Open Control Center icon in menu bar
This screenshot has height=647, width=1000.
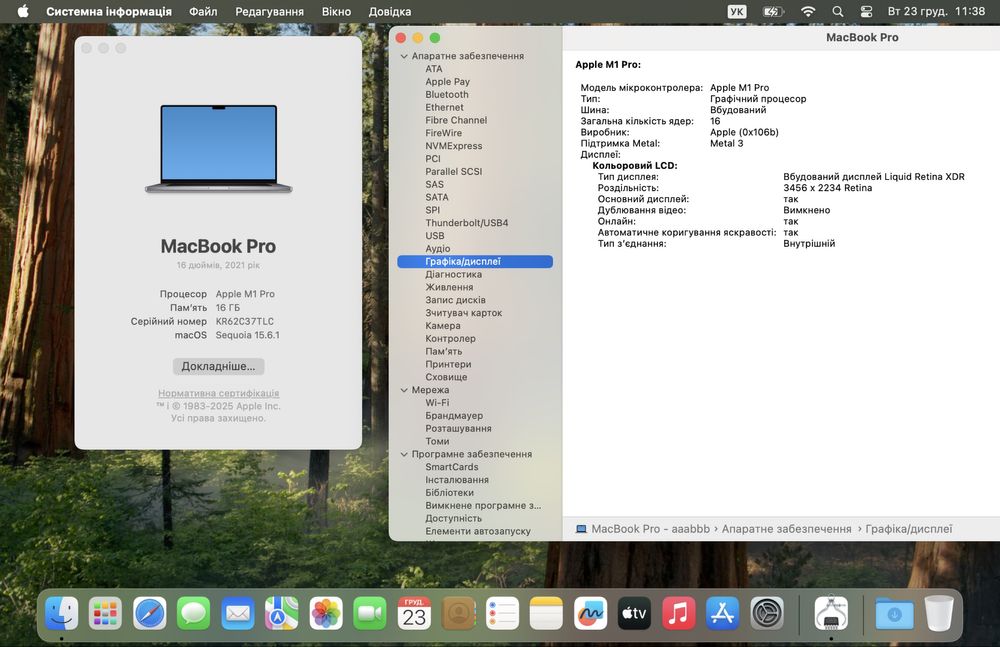coord(866,11)
